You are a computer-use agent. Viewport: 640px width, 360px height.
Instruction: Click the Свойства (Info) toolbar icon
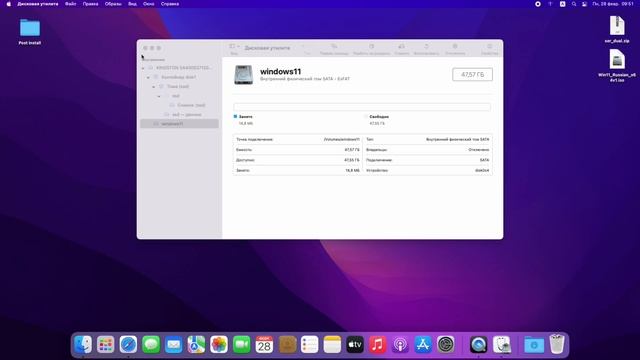coord(489,47)
